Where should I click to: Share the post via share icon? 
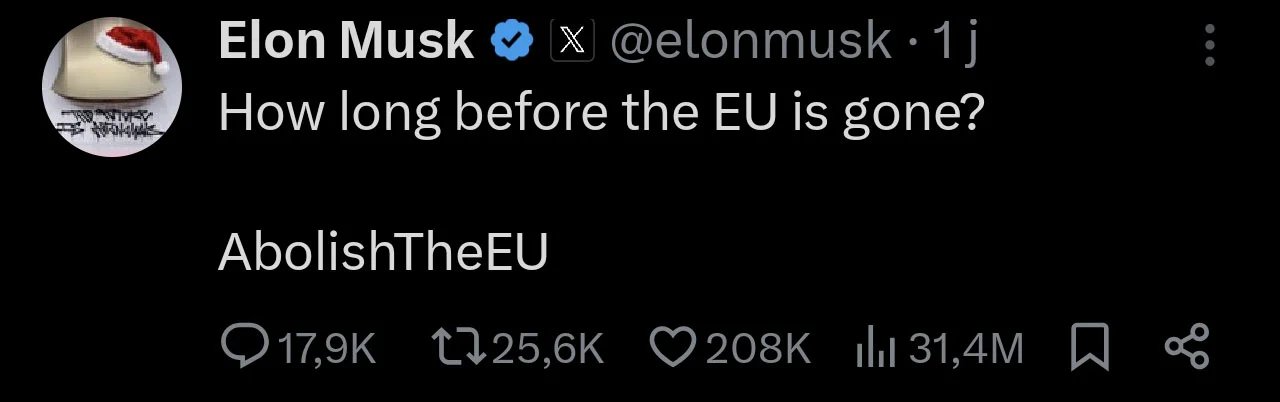tap(1188, 347)
